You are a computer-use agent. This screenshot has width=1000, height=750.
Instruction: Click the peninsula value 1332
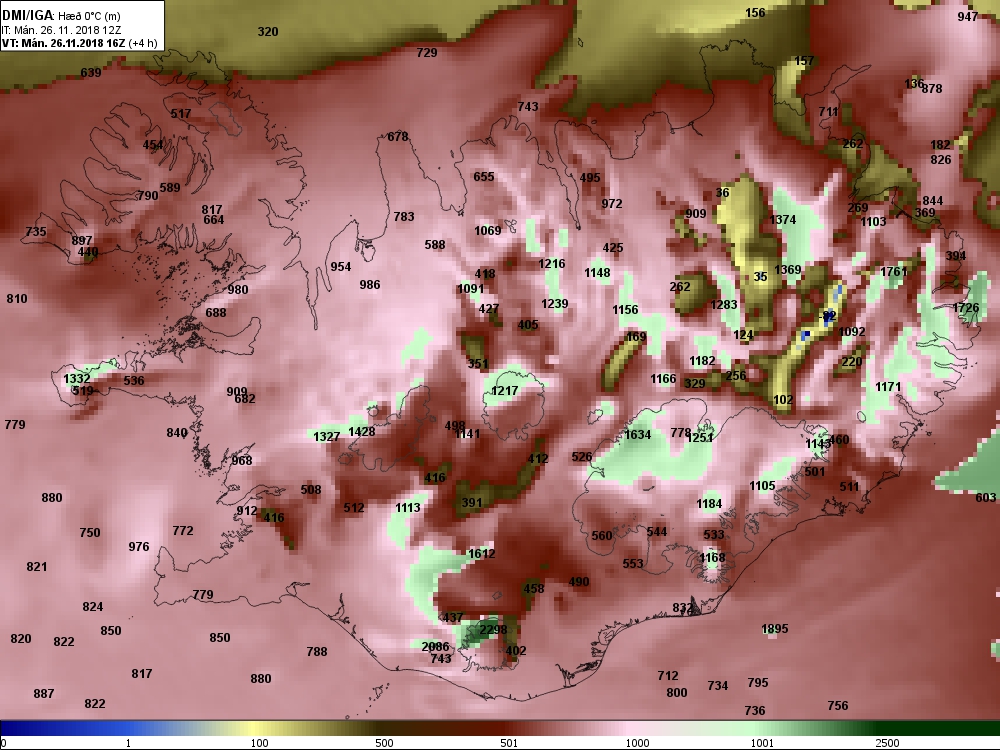77,379
